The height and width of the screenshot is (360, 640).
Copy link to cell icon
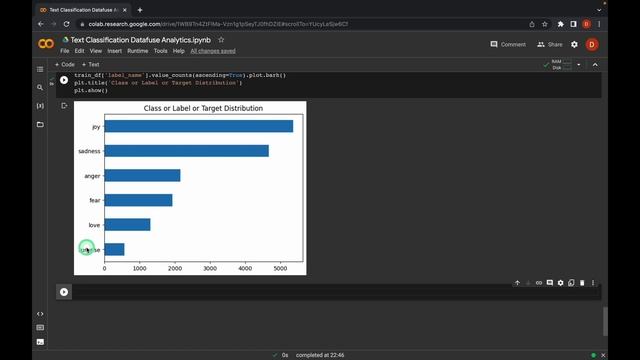pos(539,283)
